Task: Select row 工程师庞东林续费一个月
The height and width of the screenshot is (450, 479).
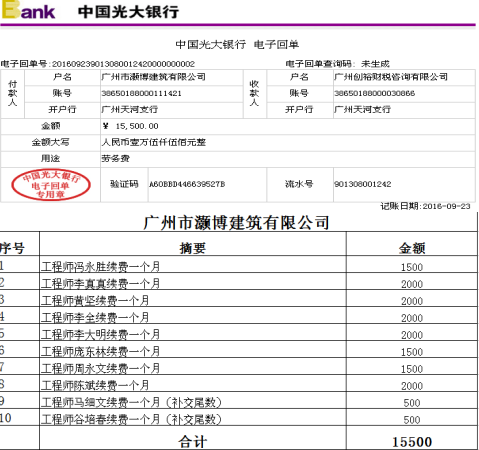Action: [239, 351]
